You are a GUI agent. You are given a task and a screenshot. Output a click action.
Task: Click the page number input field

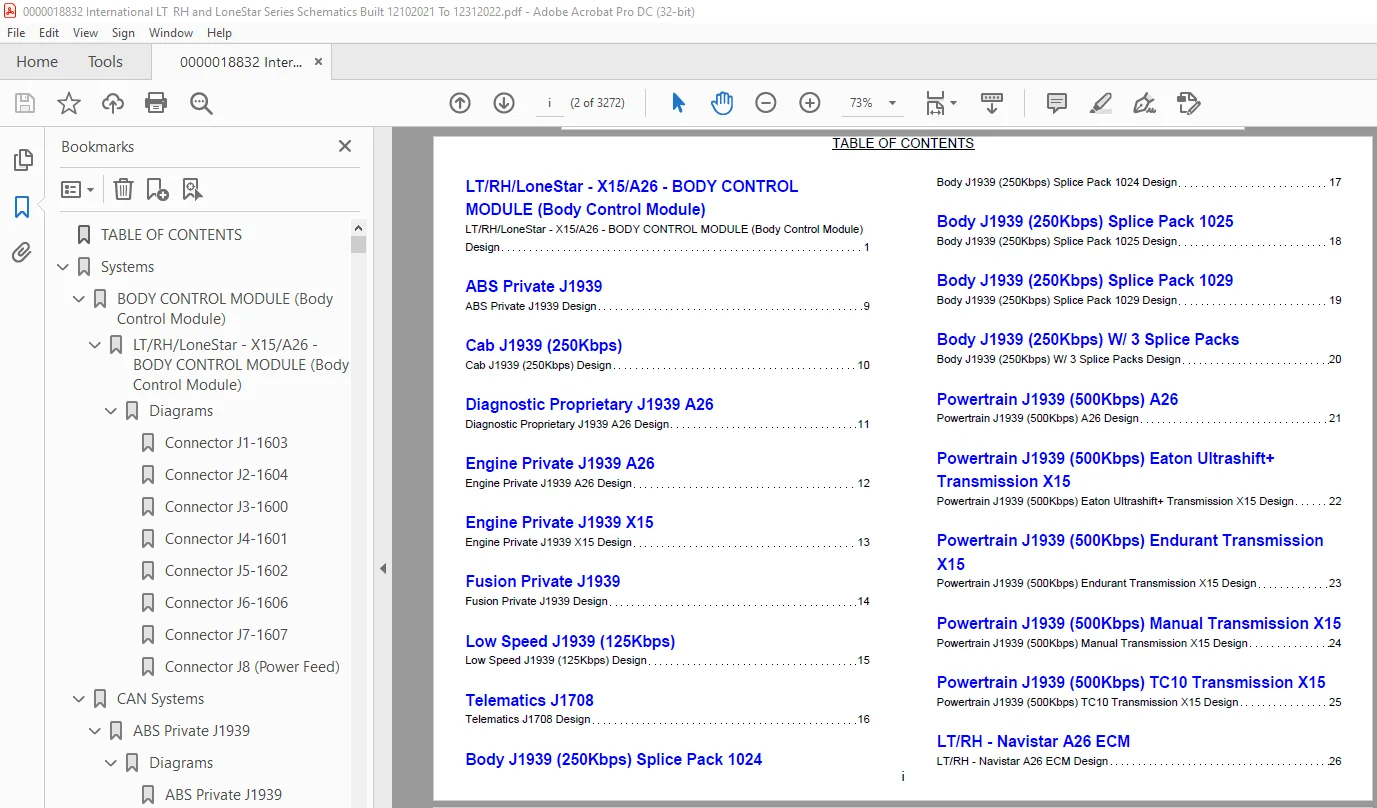click(x=549, y=103)
